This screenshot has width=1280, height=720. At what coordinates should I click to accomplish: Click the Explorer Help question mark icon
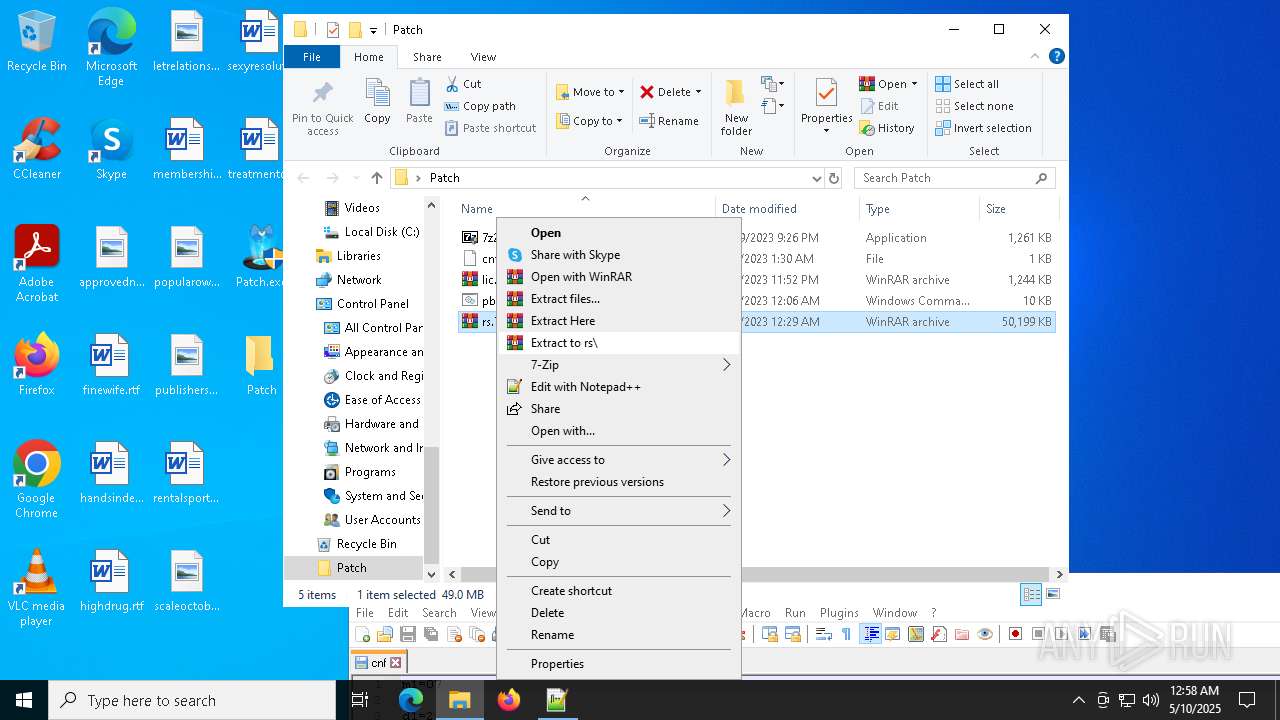pyautogui.click(x=1056, y=57)
